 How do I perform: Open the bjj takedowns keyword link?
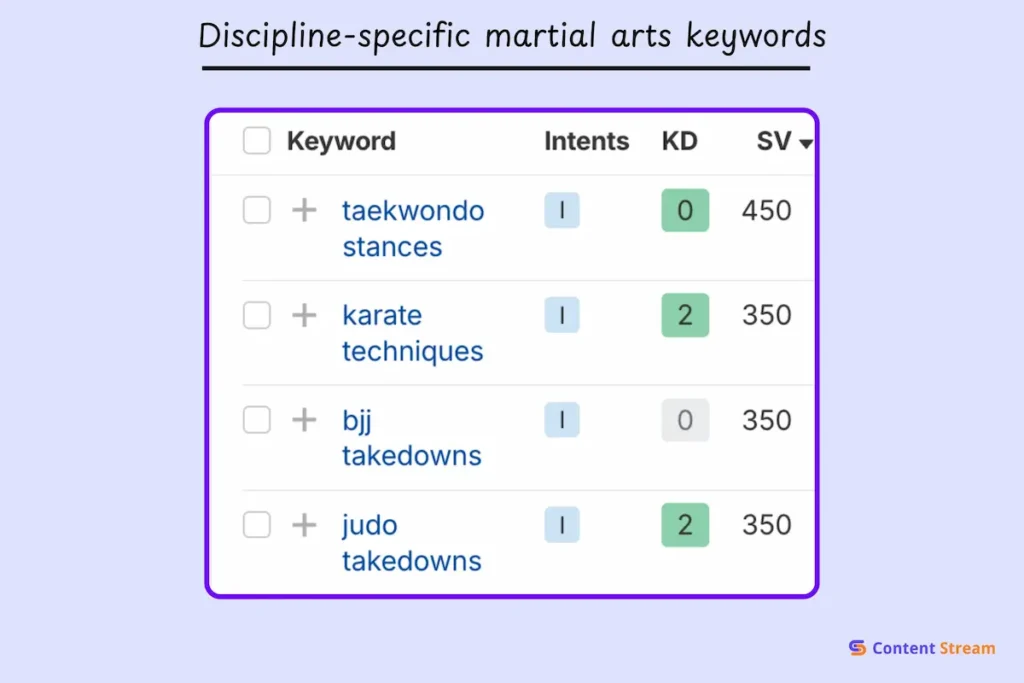pos(412,438)
